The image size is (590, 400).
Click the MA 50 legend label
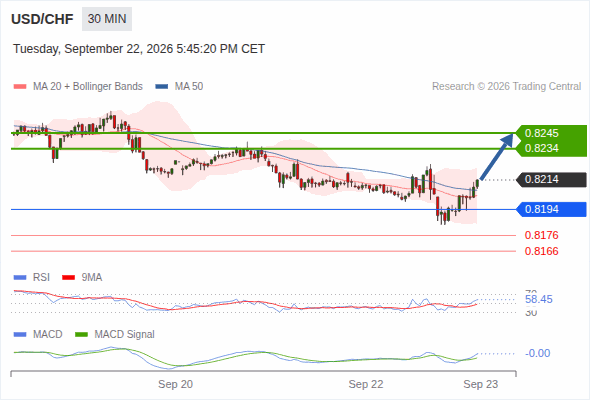pyautogui.click(x=189, y=87)
